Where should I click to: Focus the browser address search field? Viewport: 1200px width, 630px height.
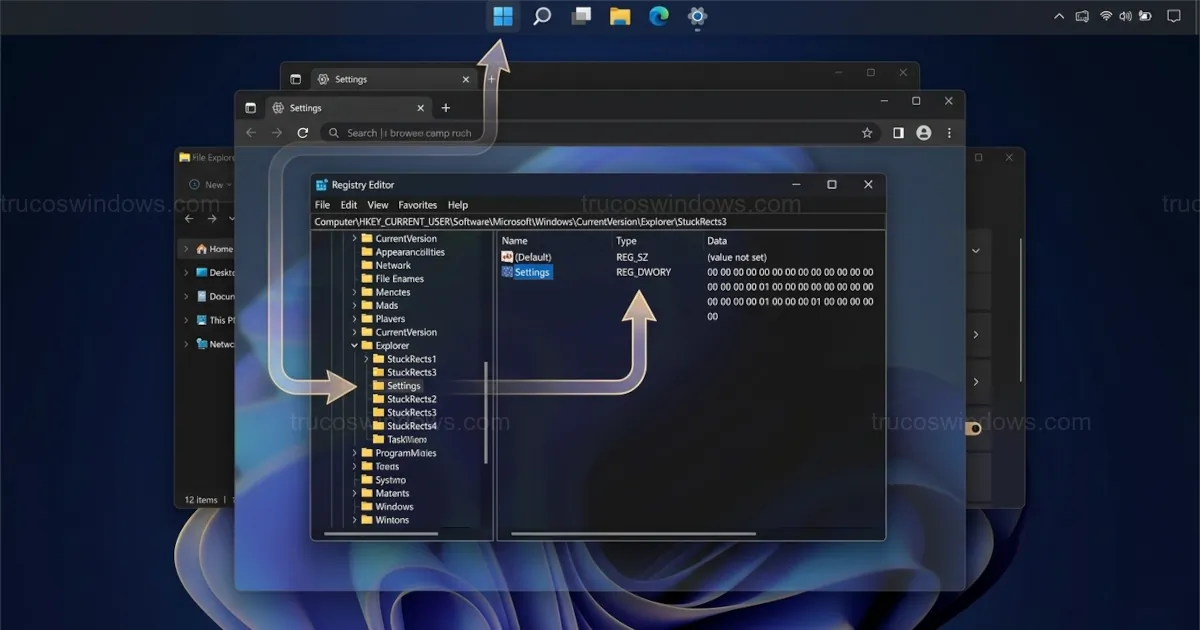point(598,133)
